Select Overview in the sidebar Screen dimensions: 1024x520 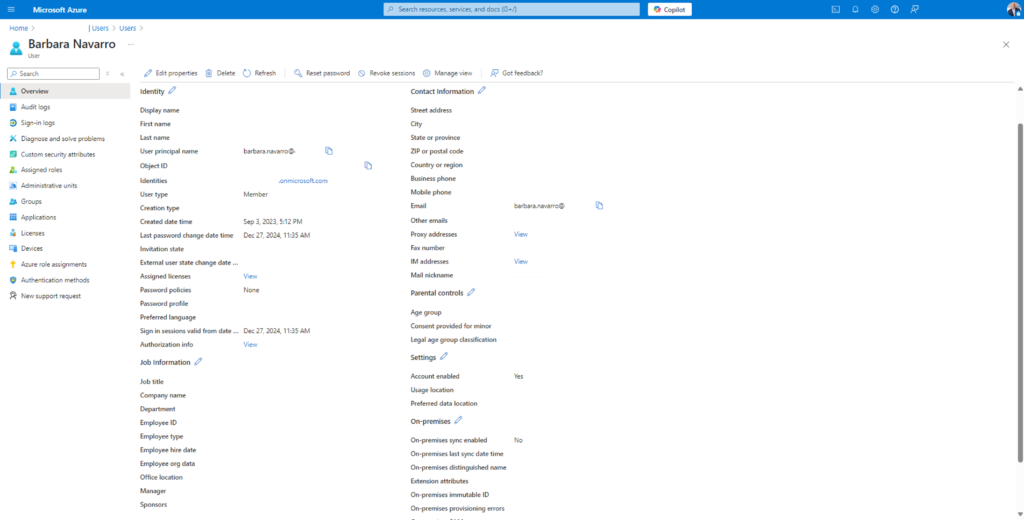[65, 91]
